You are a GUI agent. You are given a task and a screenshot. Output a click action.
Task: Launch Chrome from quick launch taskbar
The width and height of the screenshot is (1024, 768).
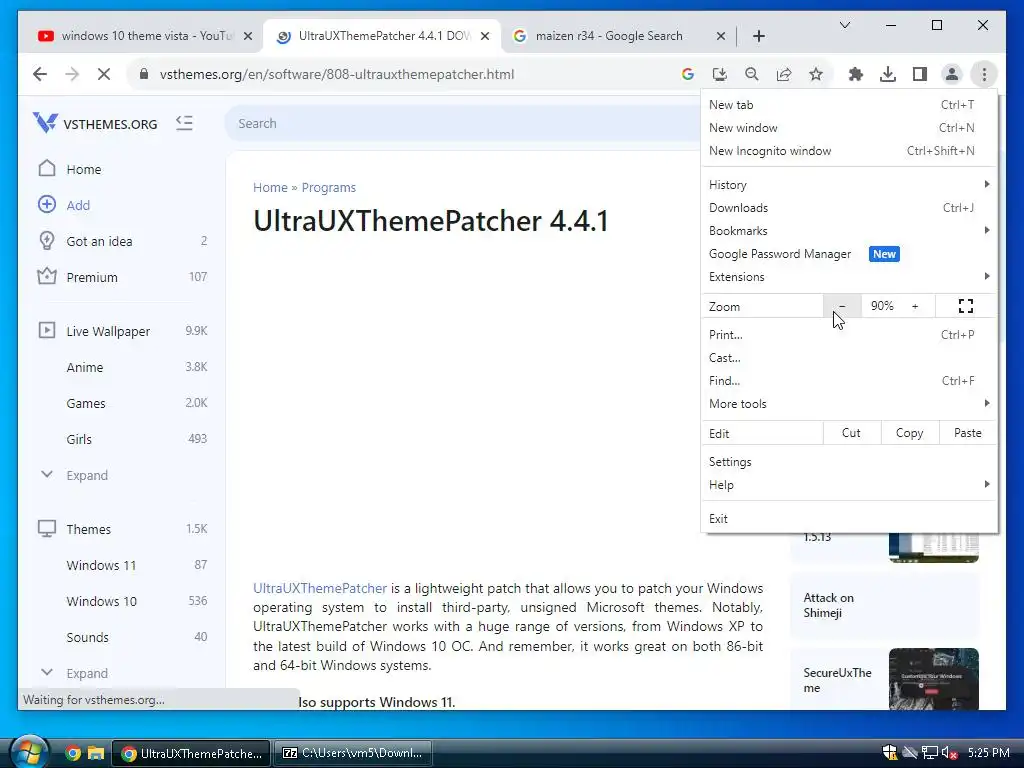[x=73, y=753]
